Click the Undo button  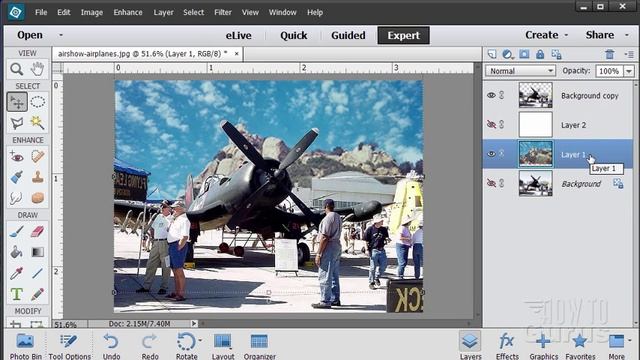click(111, 346)
